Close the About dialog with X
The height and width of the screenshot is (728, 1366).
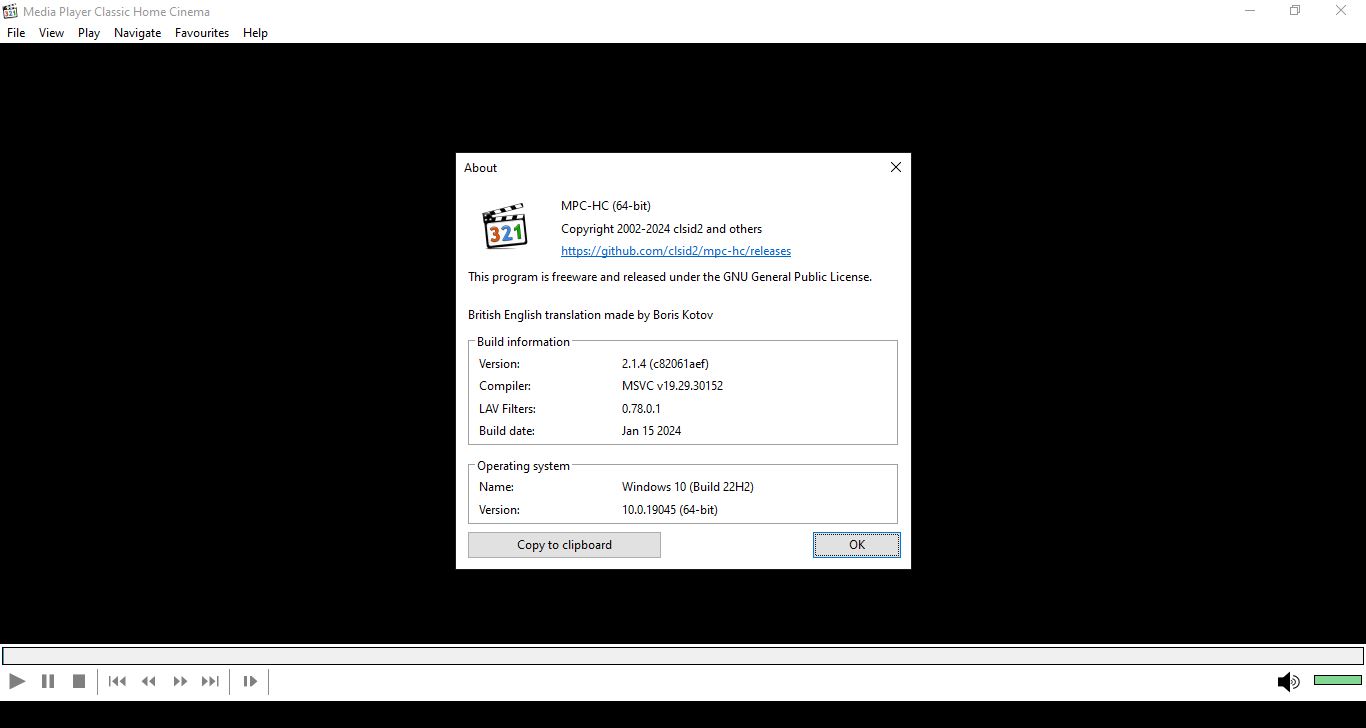click(896, 167)
